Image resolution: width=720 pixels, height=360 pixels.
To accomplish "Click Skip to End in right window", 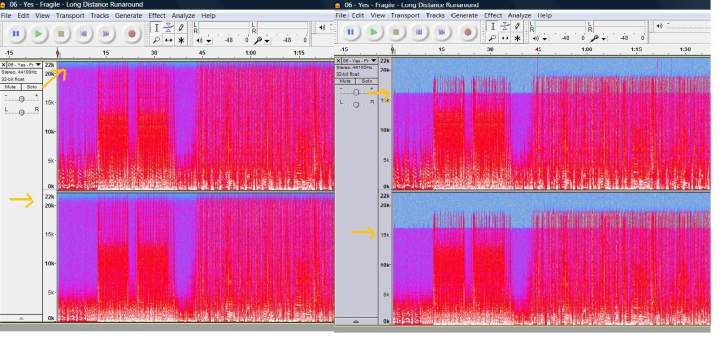I will point(442,32).
